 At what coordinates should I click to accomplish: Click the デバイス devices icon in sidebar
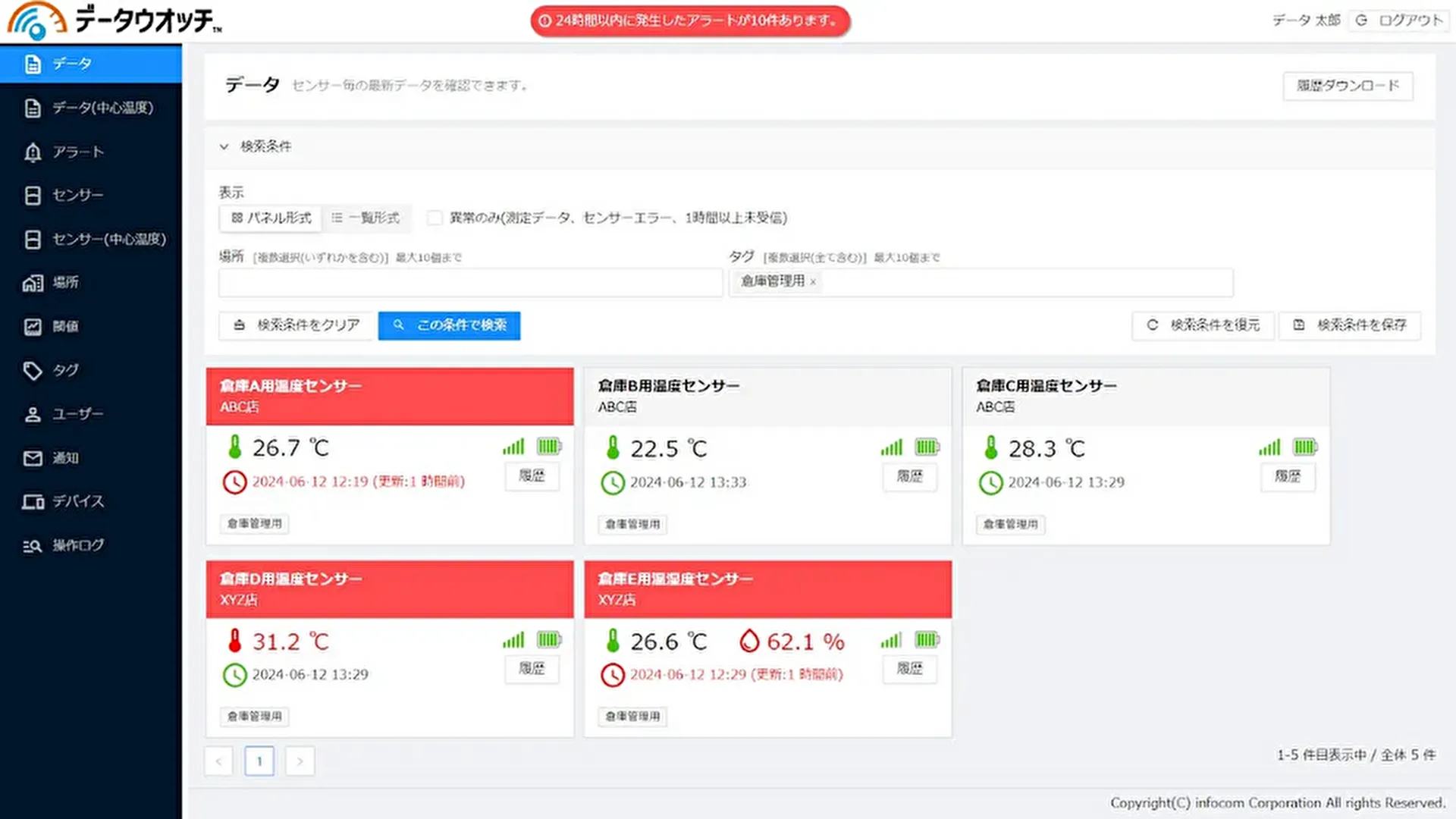coord(33,501)
